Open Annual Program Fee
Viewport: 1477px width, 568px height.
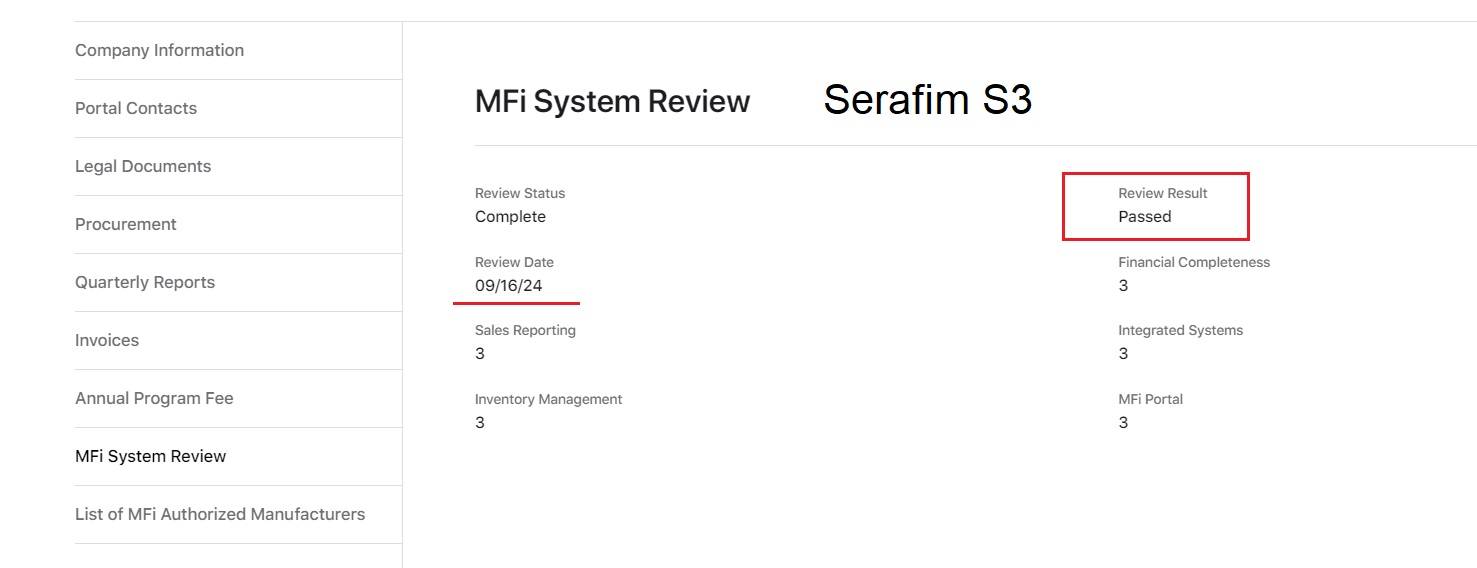click(154, 398)
